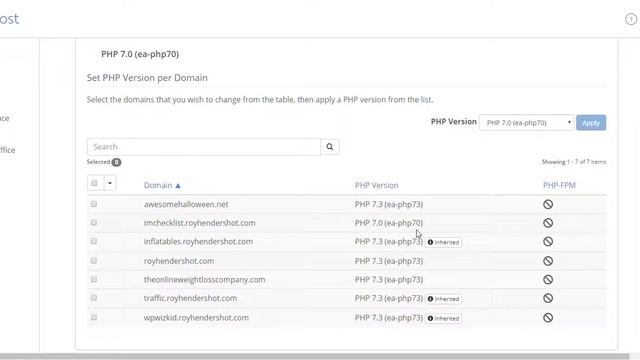Click the search magnifier button
Viewport: 640px width, 360px height.
coord(330,147)
